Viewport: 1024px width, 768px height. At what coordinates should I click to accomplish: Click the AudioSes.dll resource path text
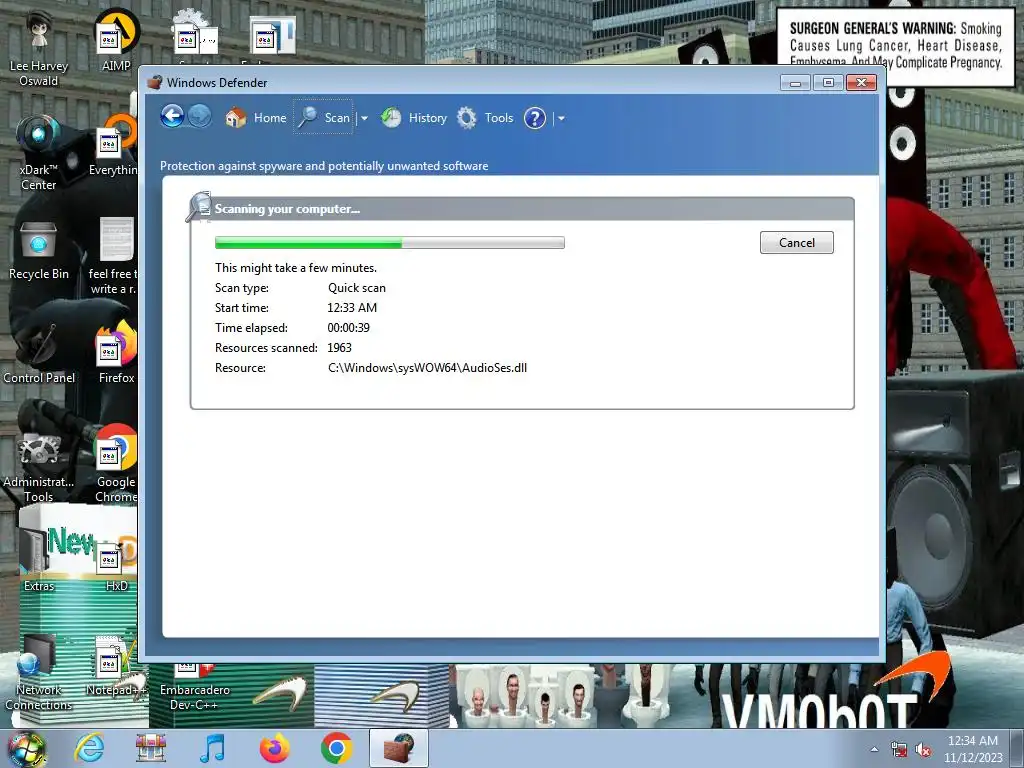coord(427,368)
